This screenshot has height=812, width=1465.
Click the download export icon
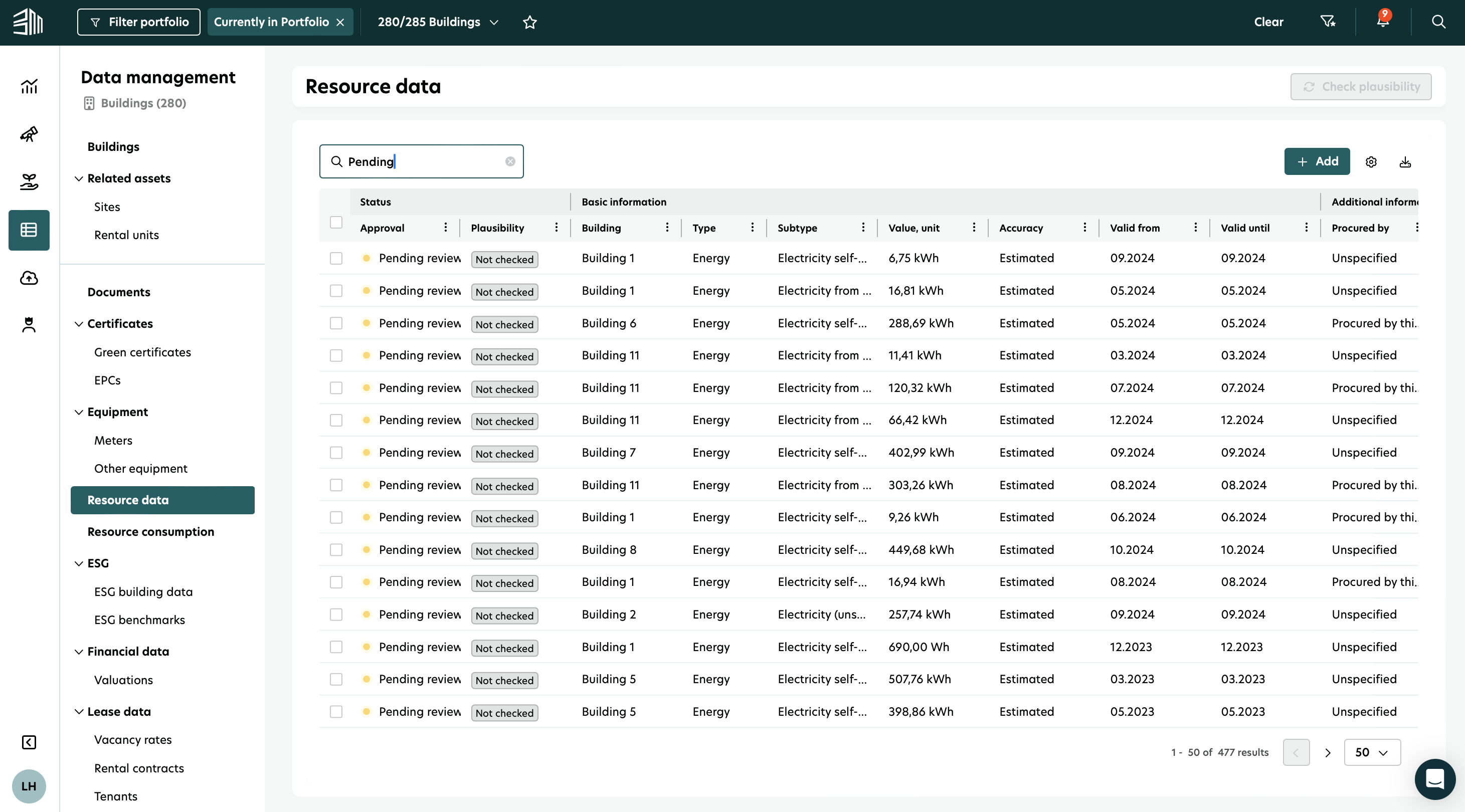coord(1405,162)
